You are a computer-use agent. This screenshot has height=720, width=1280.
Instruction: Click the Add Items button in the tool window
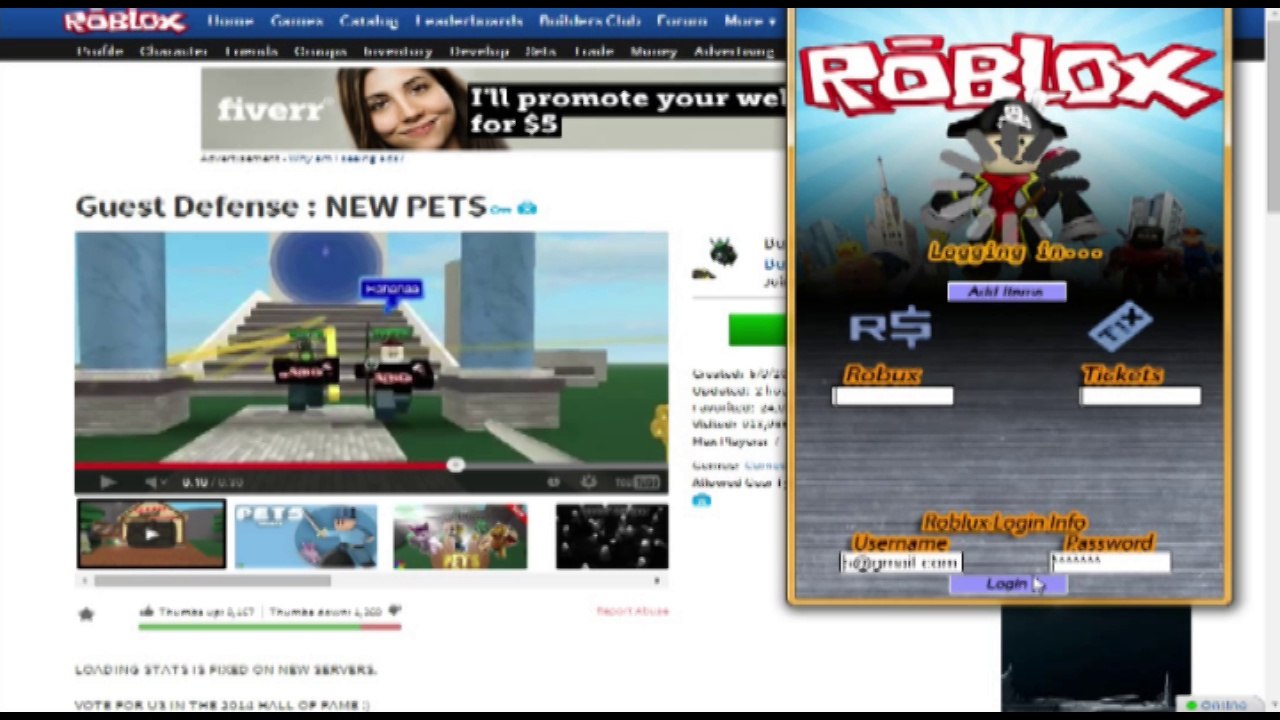[x=1007, y=291]
